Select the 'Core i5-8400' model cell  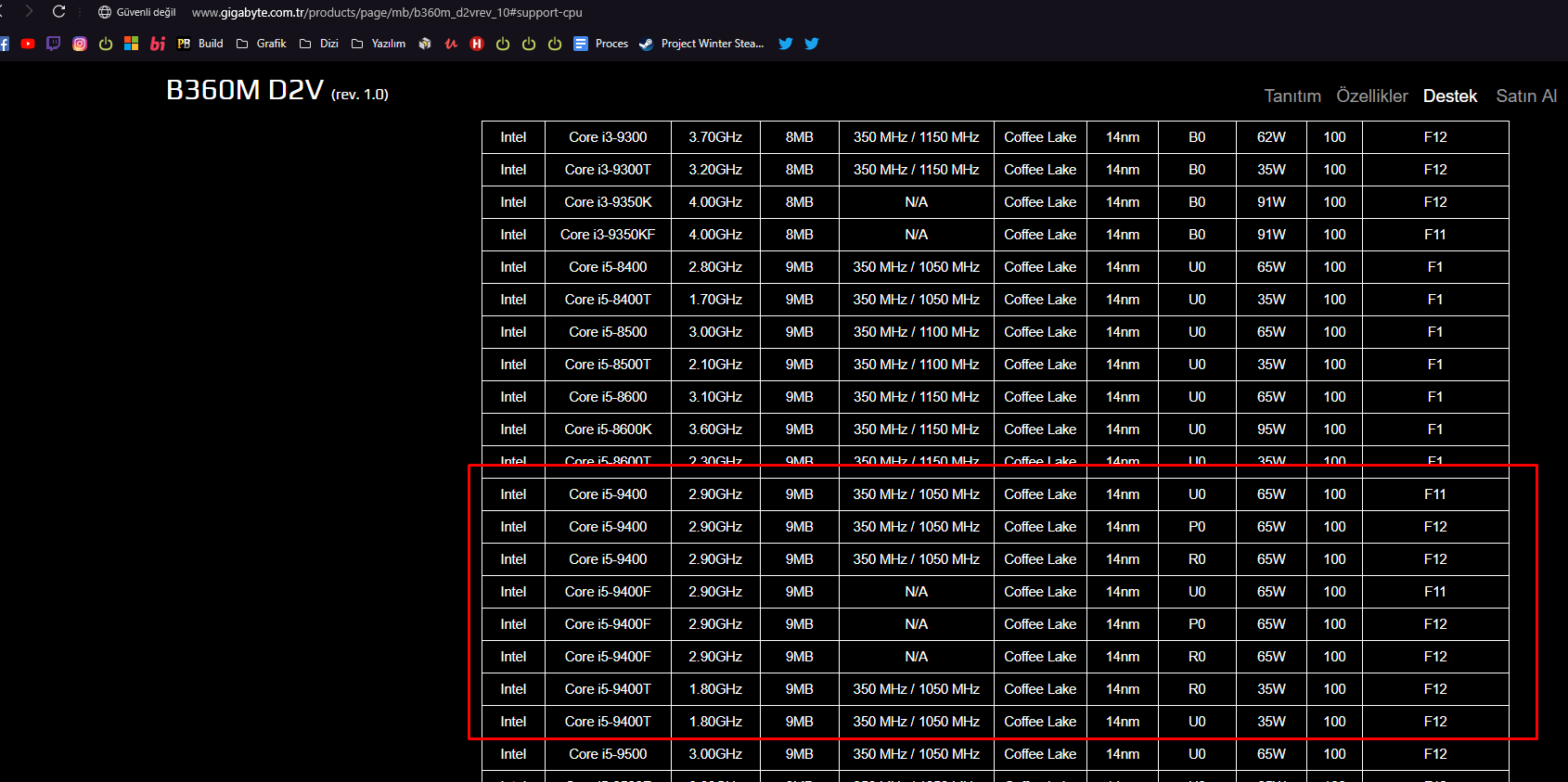tap(608, 267)
